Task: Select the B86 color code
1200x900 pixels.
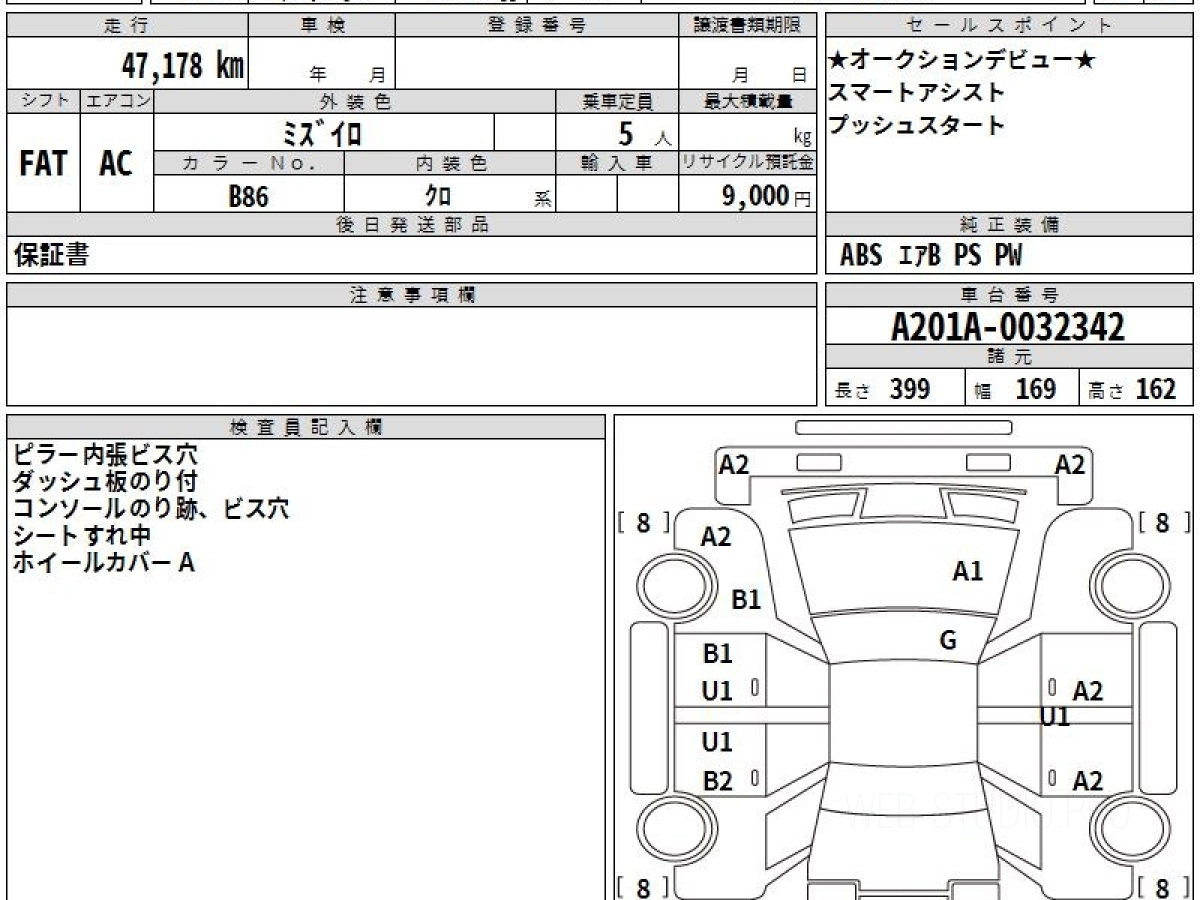Action: (x=249, y=196)
